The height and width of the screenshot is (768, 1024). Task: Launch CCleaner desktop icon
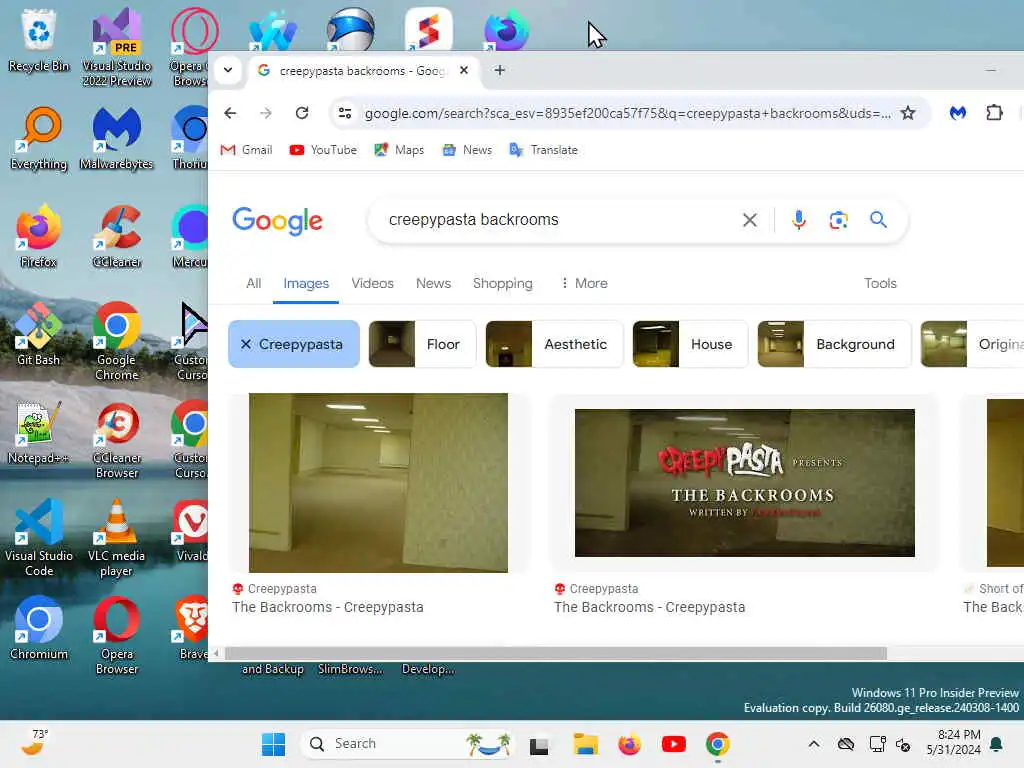[x=117, y=236]
